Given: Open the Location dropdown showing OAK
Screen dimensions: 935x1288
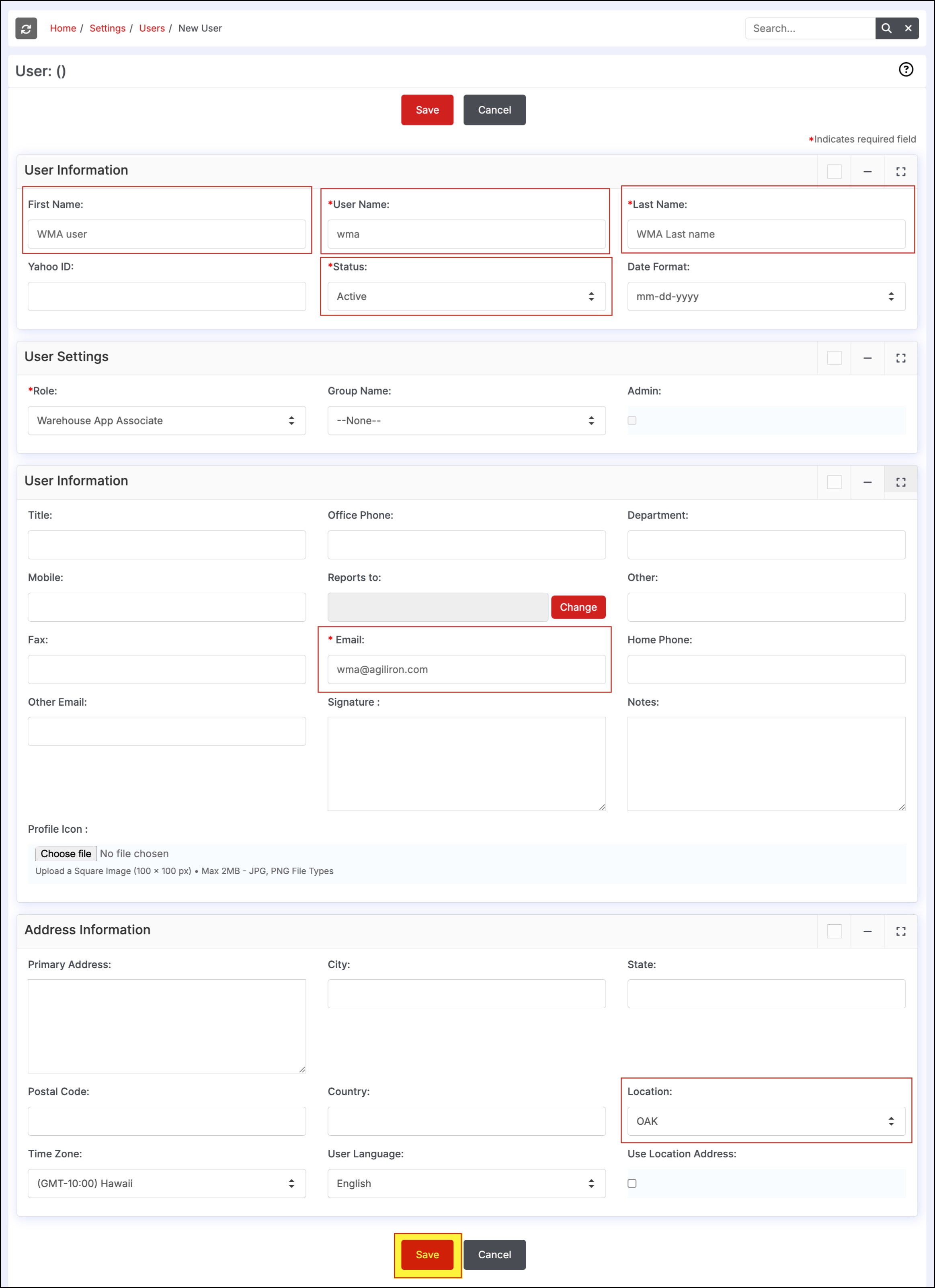Looking at the screenshot, I should point(766,1121).
